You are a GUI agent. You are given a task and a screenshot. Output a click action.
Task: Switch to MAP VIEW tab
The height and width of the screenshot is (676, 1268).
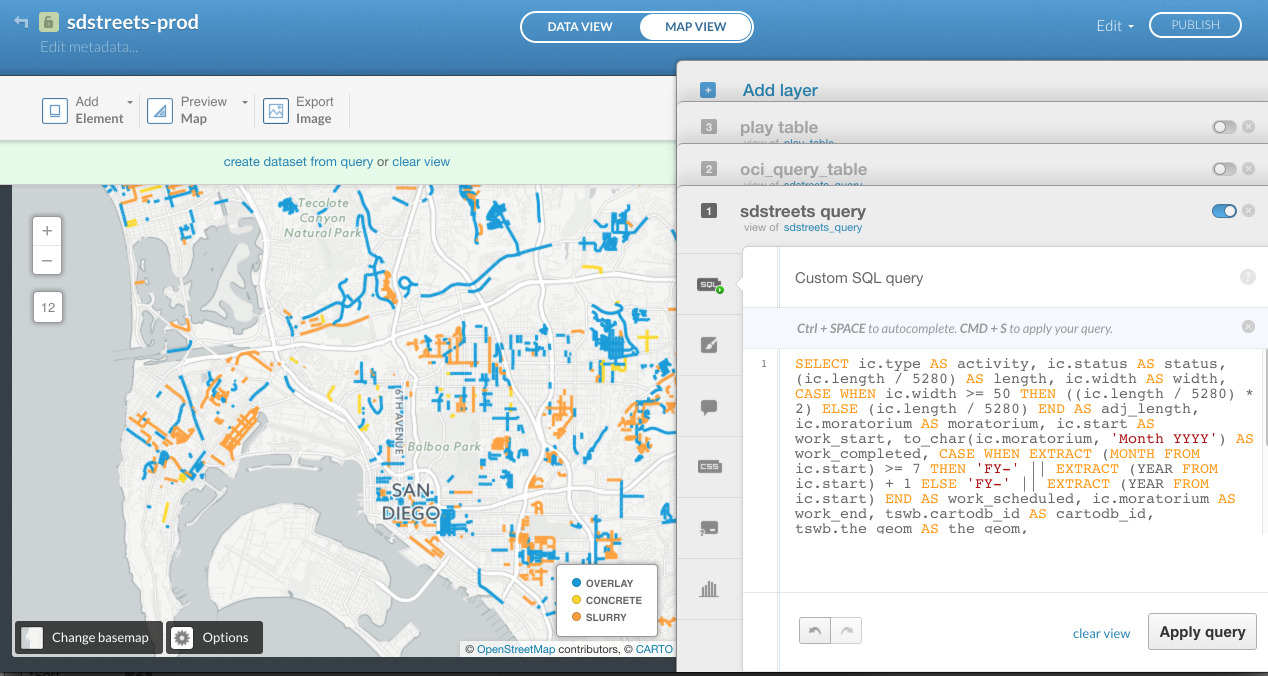[694, 27]
